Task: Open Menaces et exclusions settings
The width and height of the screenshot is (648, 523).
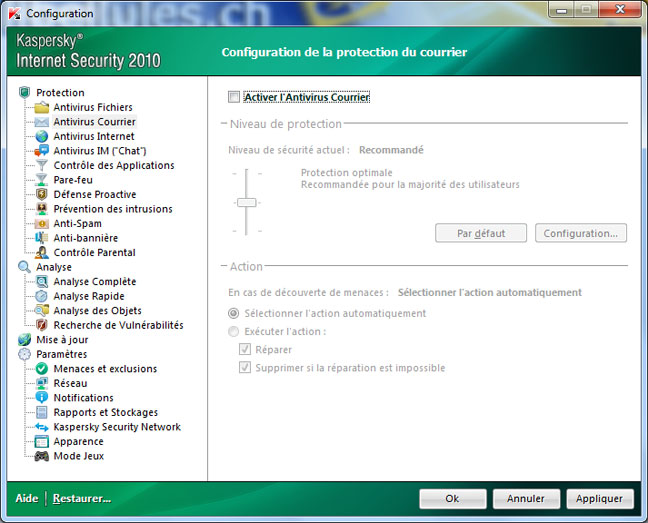Action: 105,369
